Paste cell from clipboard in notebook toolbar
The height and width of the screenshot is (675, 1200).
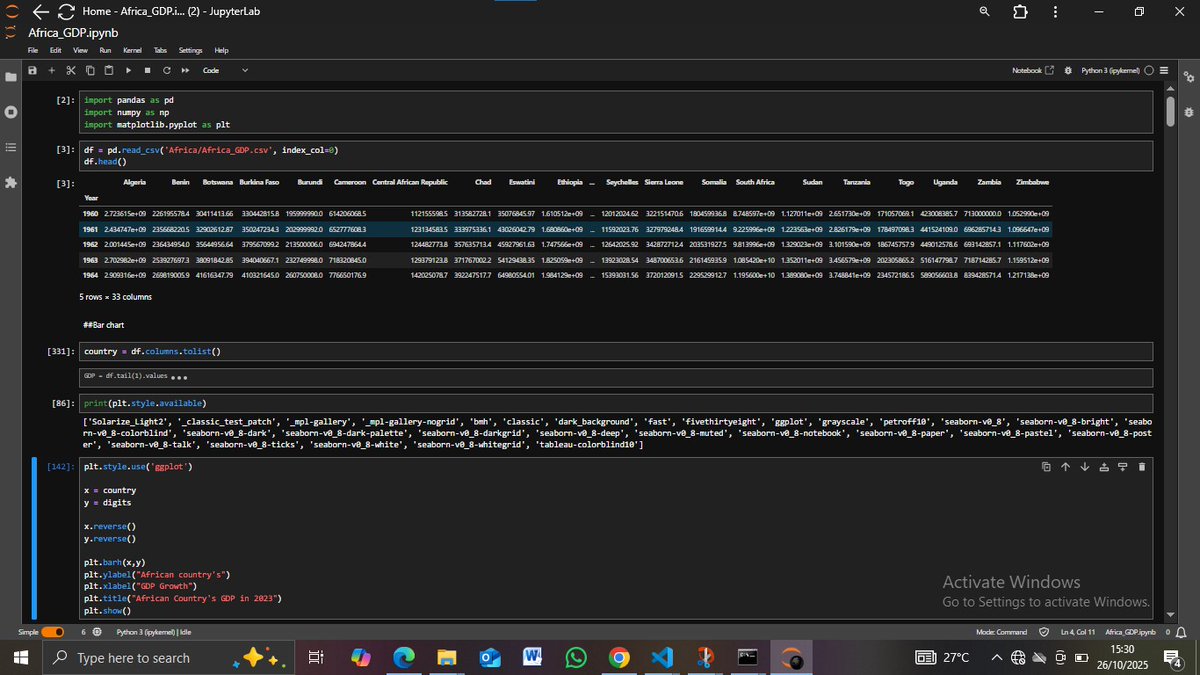click(x=108, y=70)
